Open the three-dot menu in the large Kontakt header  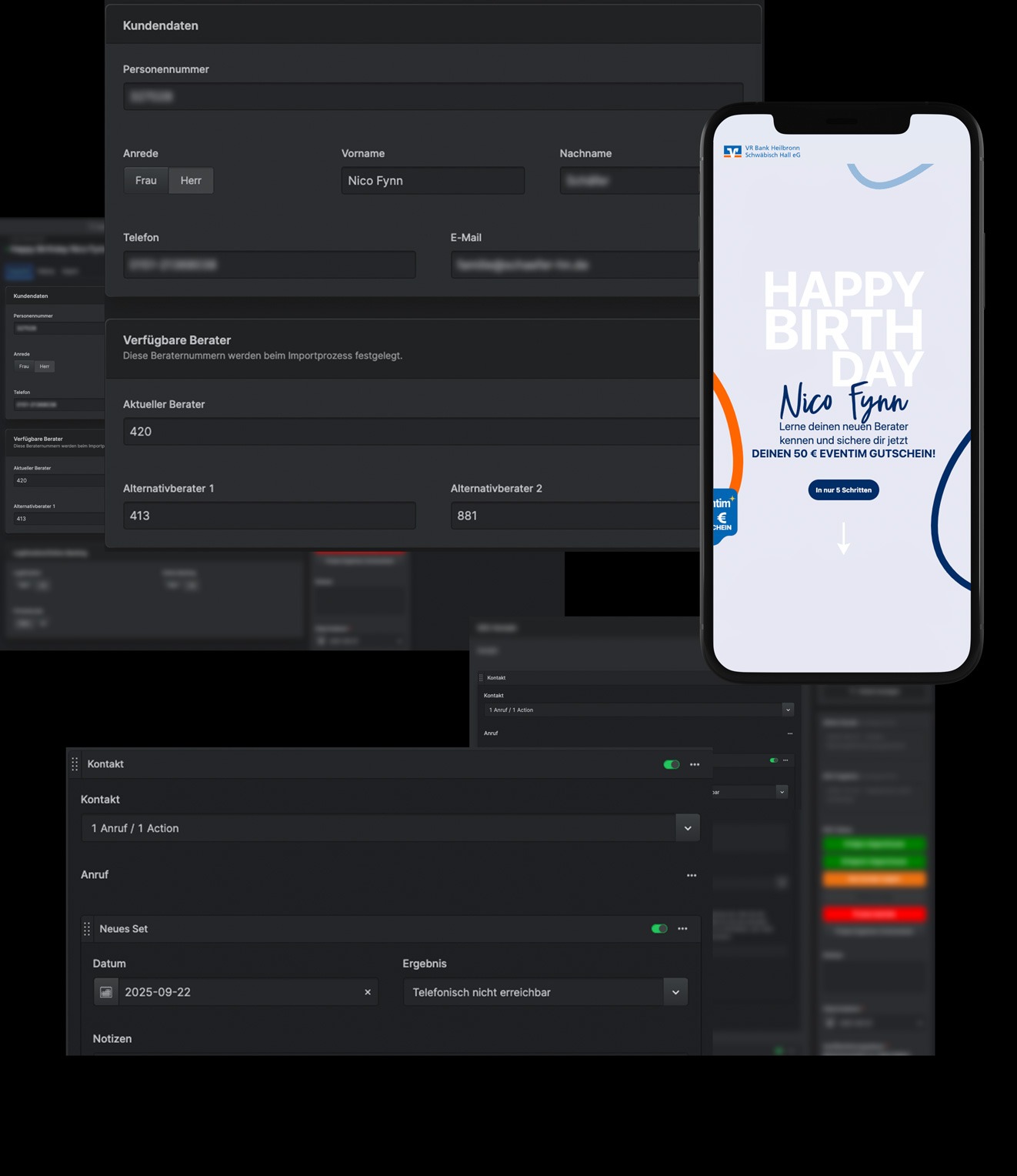coord(695,764)
